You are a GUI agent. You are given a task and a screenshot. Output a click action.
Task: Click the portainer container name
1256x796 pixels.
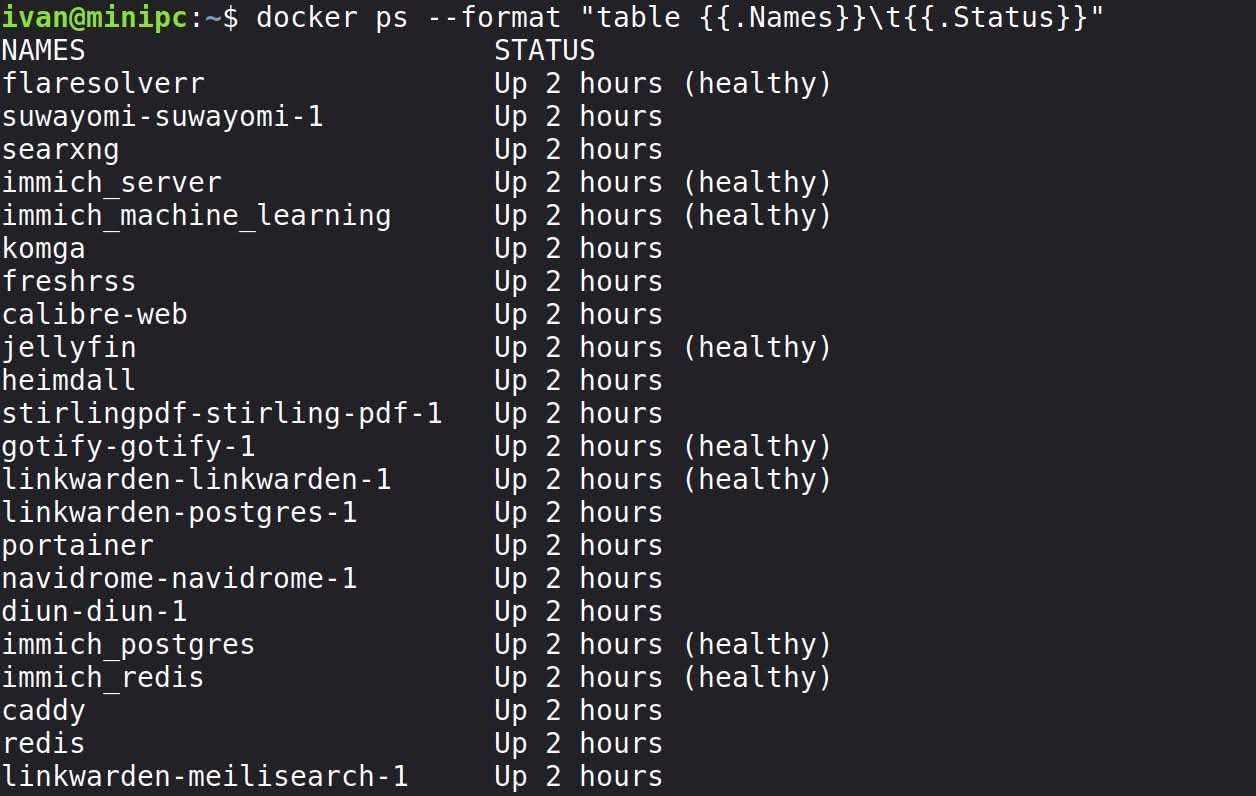[77, 545]
